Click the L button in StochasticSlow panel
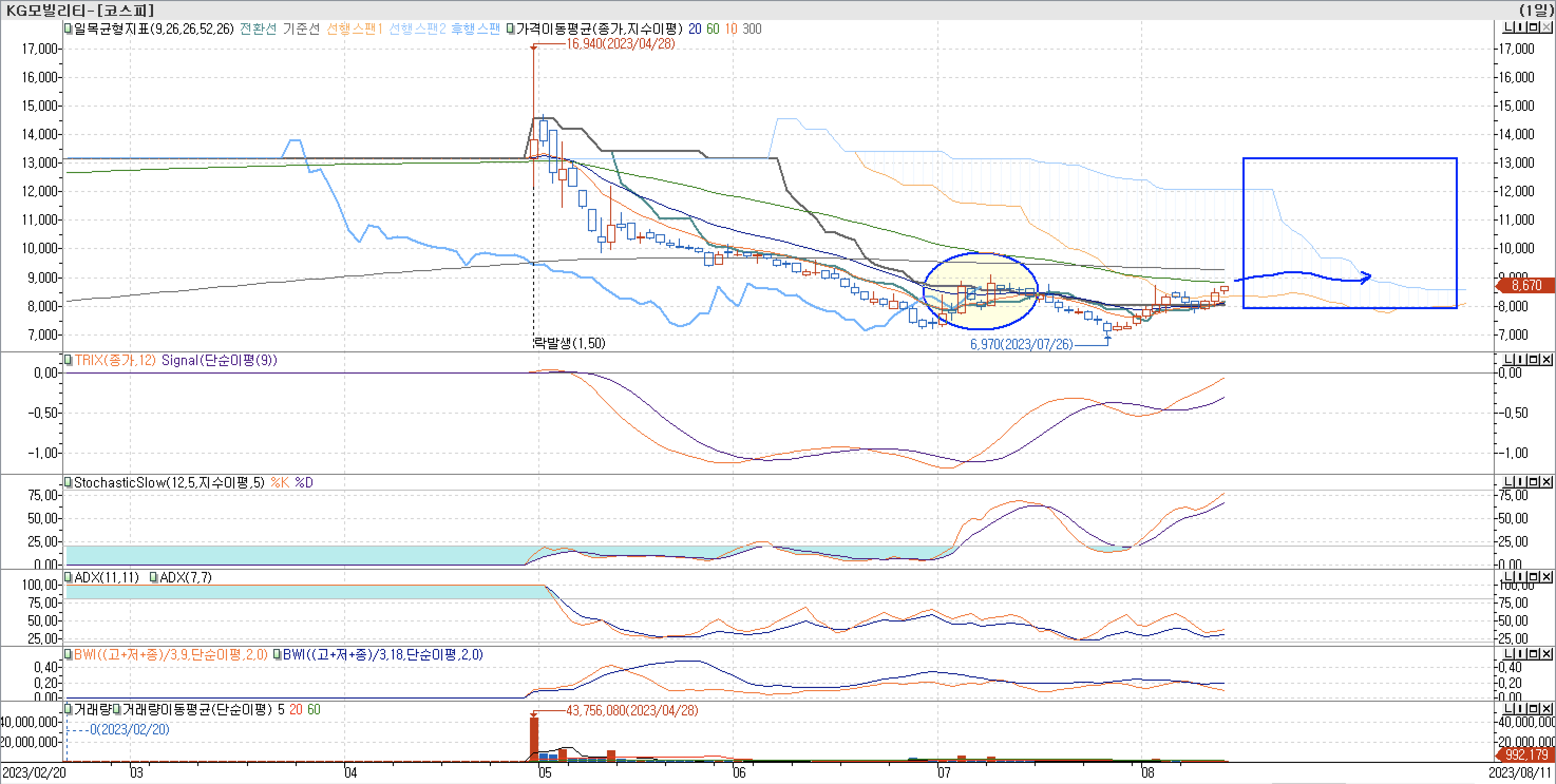Image resolution: width=1556 pixels, height=784 pixels. click(x=1508, y=482)
